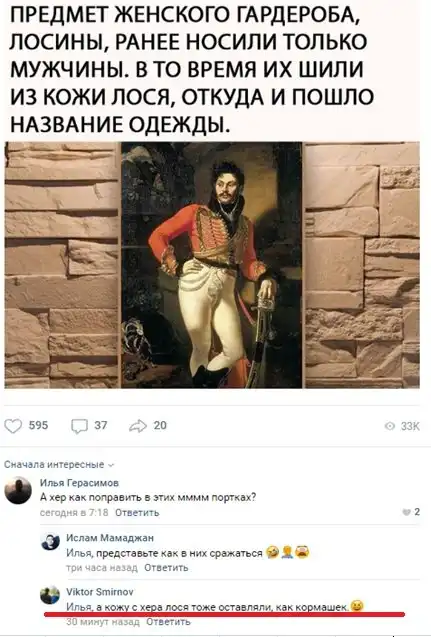Open comments via speech bubble icon
This screenshot has height=637, width=431.
[x=79, y=426]
